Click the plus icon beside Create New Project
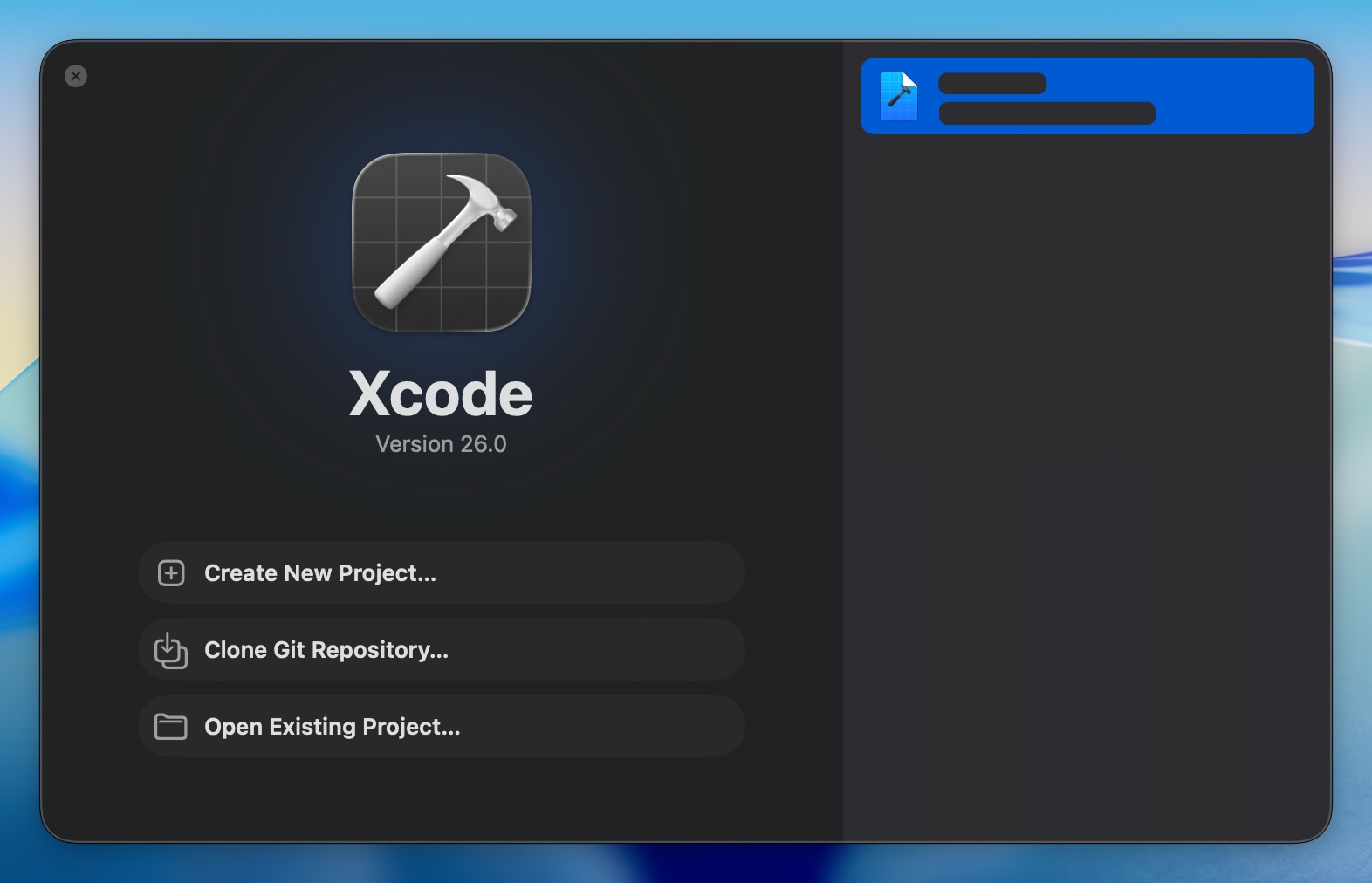 pyautogui.click(x=171, y=573)
